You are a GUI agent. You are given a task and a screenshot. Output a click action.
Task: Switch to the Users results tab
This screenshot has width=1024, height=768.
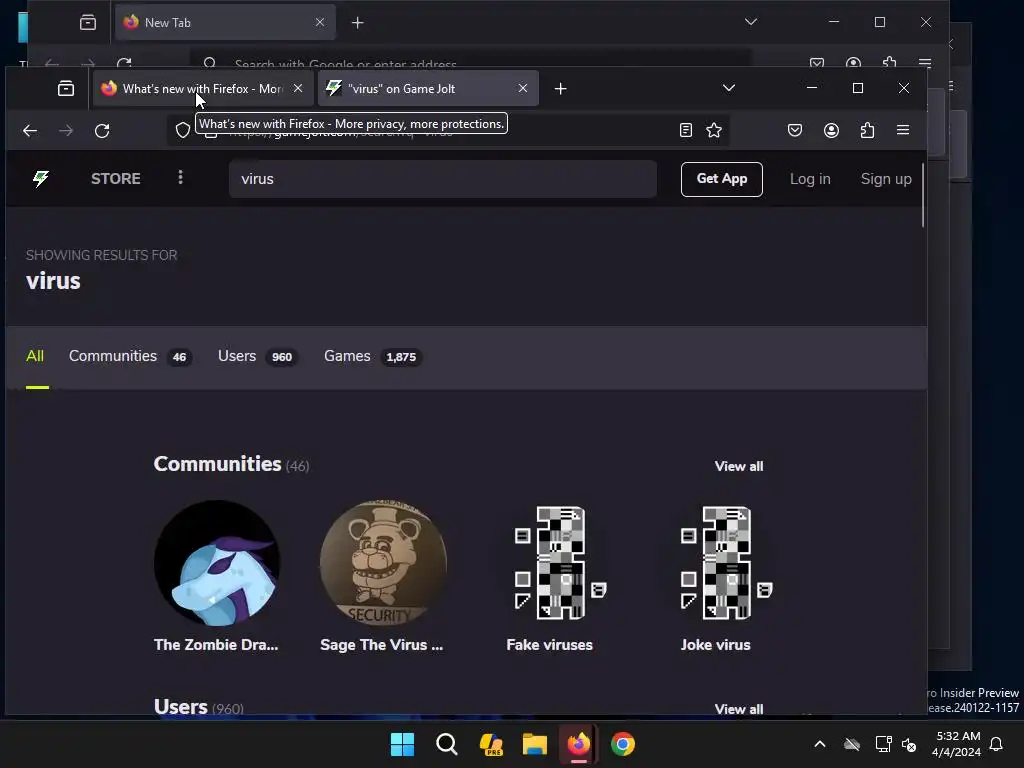tap(257, 357)
